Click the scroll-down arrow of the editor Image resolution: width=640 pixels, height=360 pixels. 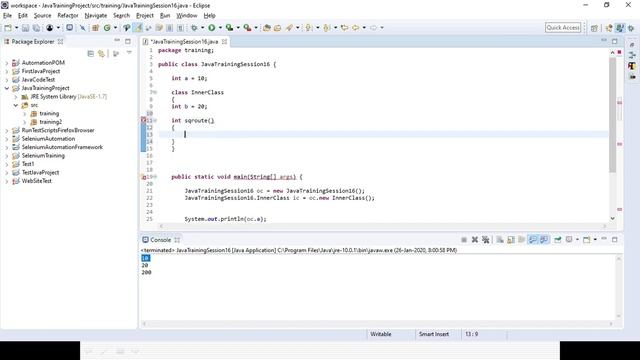[612, 218]
